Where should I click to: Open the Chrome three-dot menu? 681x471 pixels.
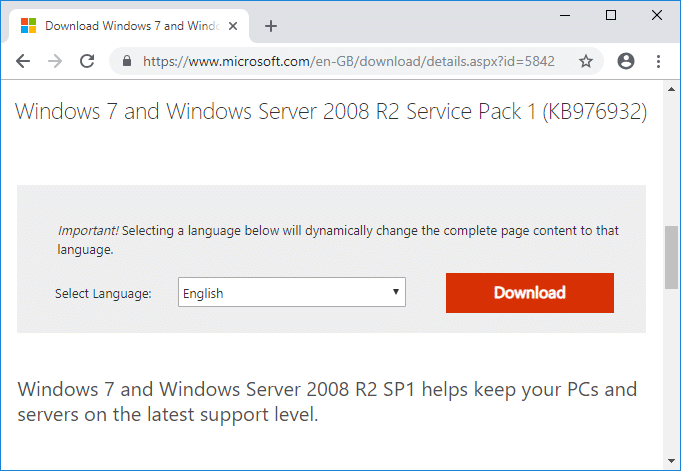tap(658, 61)
